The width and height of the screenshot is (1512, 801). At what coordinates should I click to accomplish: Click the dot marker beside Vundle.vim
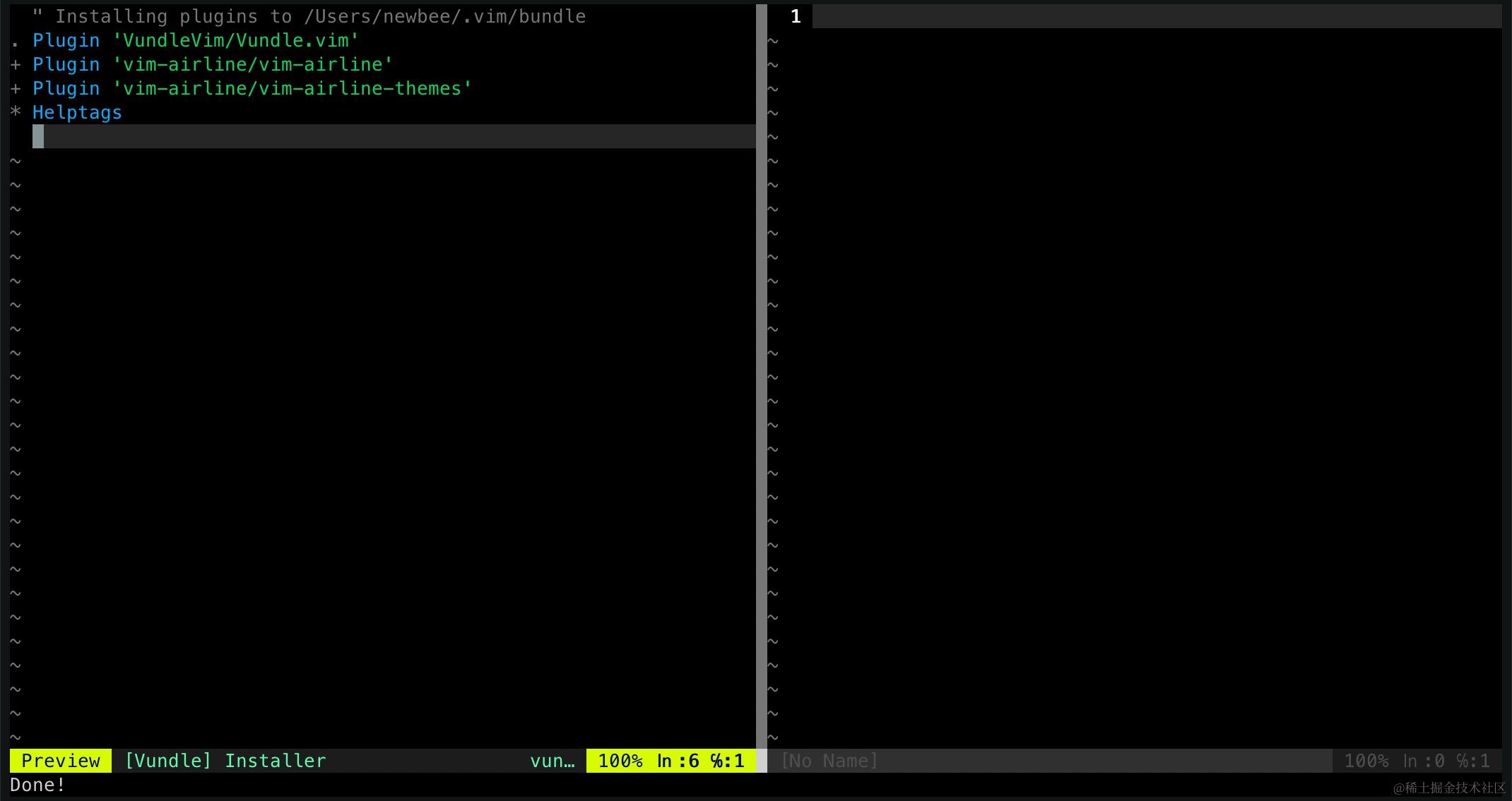tap(16, 44)
